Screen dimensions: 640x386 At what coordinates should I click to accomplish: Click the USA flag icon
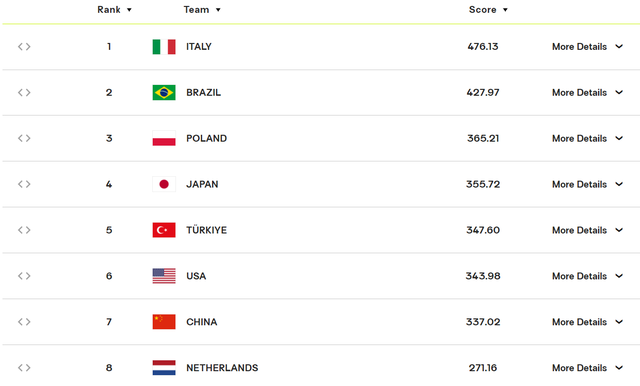[164, 276]
